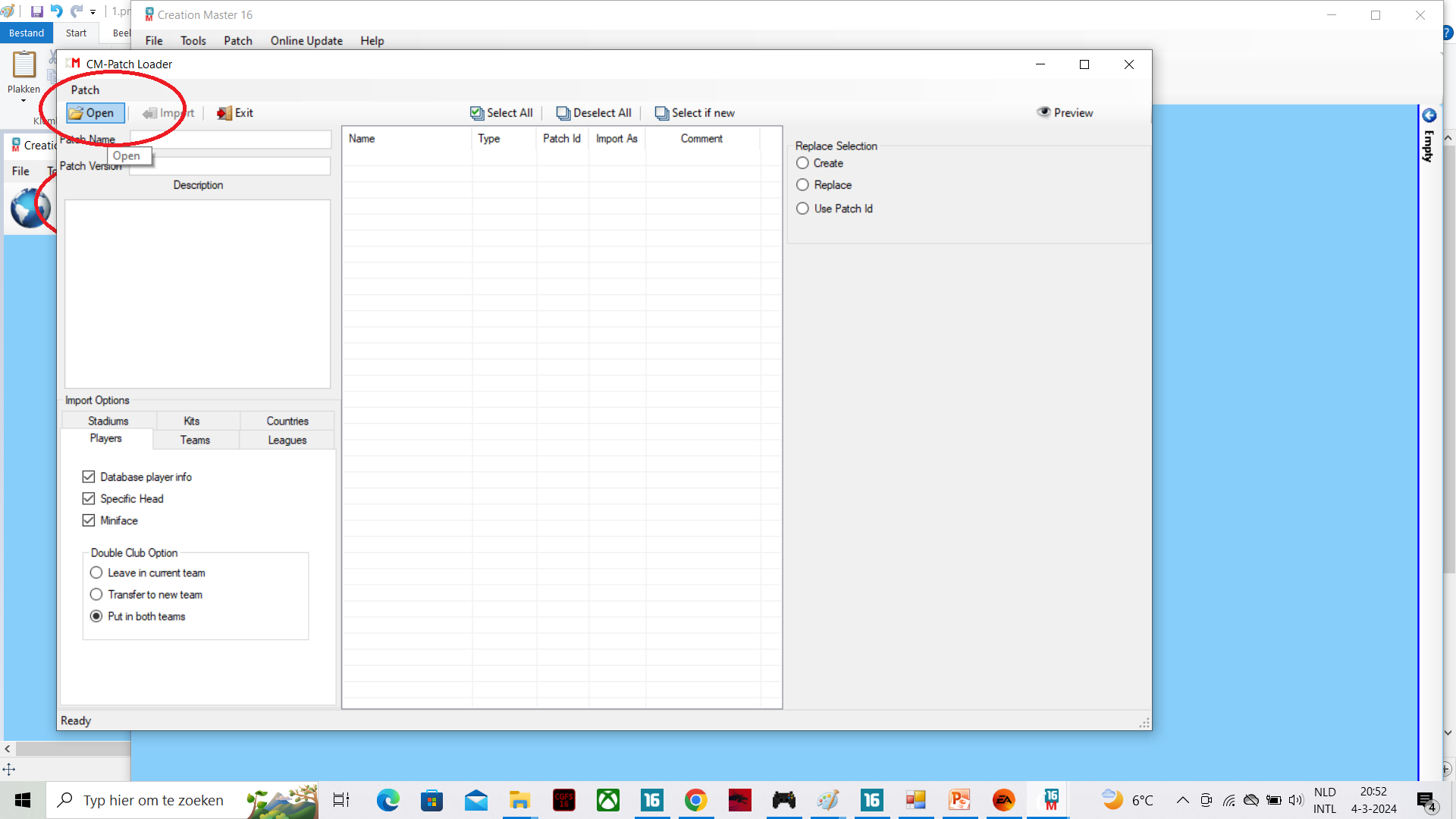This screenshot has height=819, width=1456.
Task: Click Select if new button
Action: (695, 113)
